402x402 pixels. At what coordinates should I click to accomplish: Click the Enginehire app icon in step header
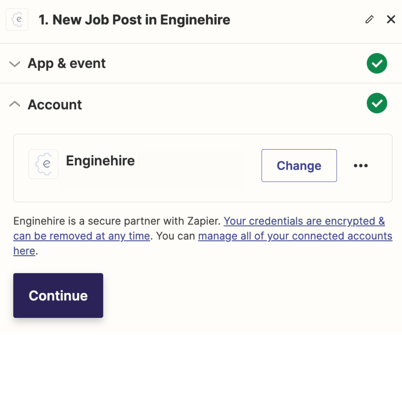point(17,19)
